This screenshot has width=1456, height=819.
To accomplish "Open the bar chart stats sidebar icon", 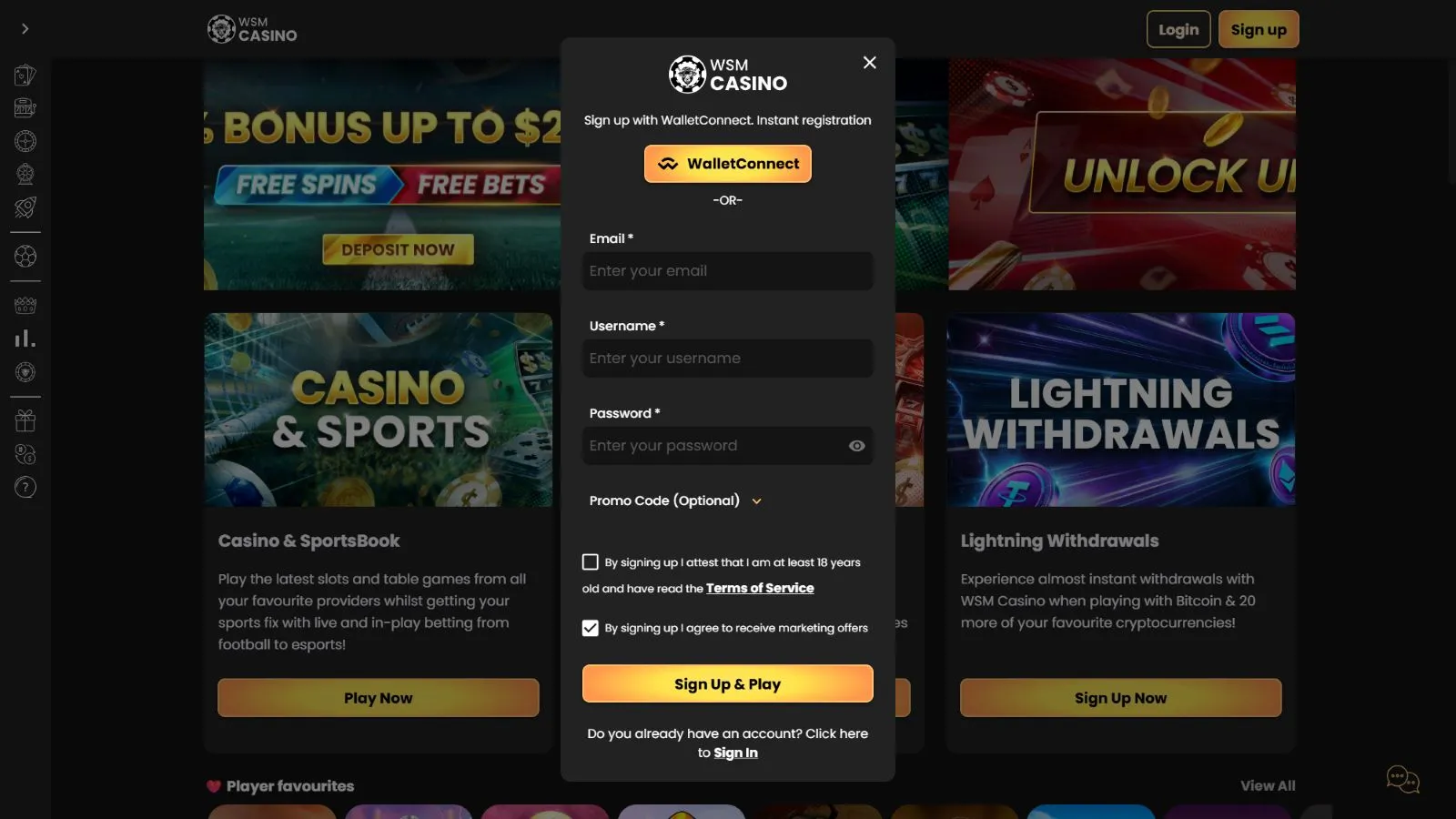I will pyautogui.click(x=25, y=339).
